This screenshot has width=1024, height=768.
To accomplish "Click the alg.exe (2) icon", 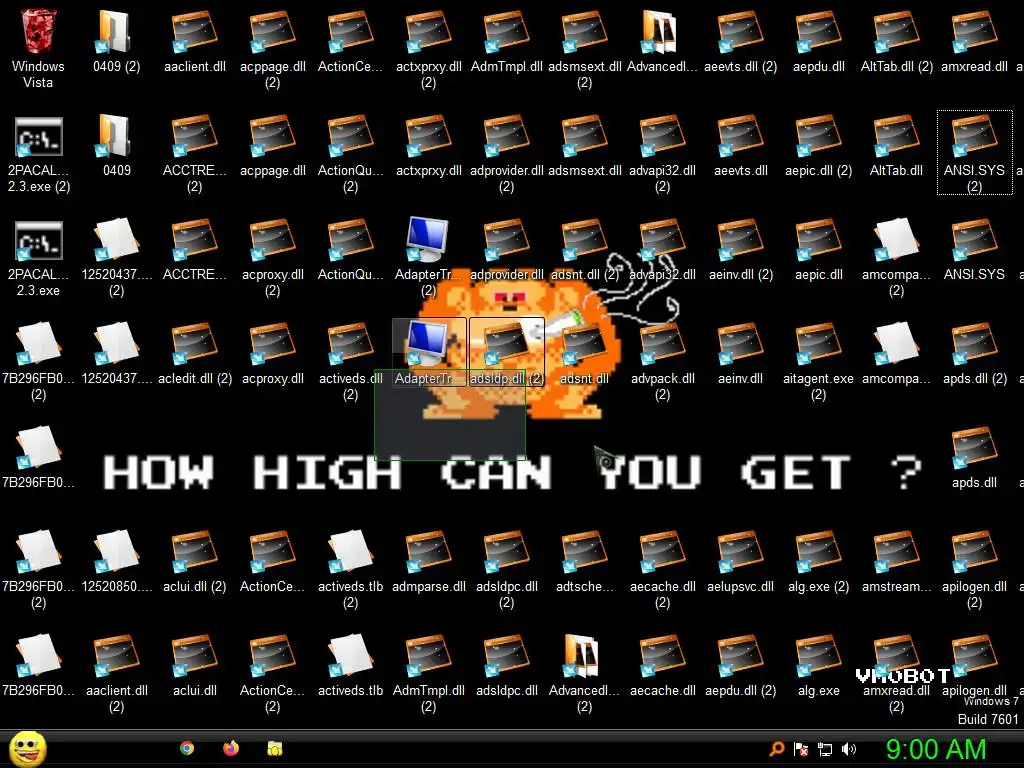I will (818, 552).
